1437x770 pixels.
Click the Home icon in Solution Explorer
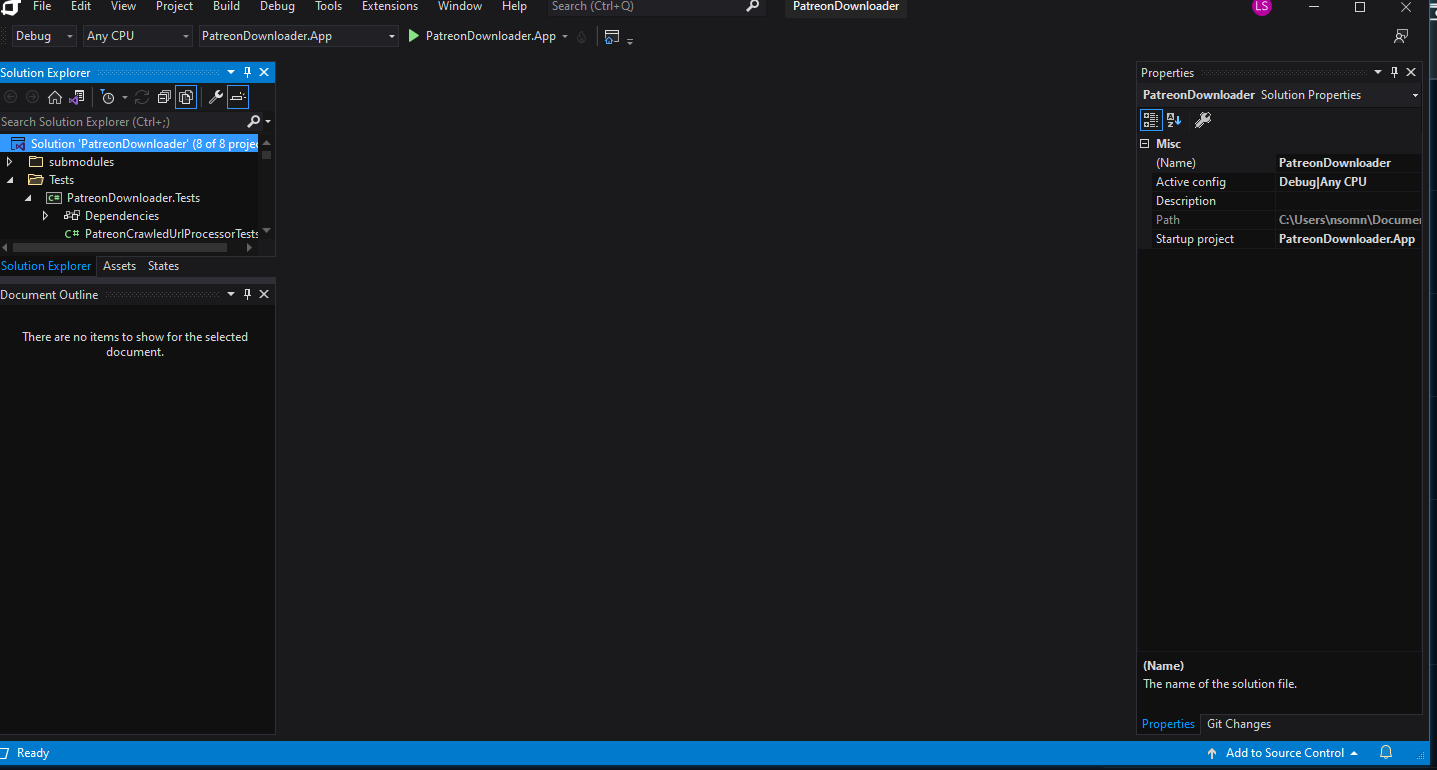tap(54, 97)
